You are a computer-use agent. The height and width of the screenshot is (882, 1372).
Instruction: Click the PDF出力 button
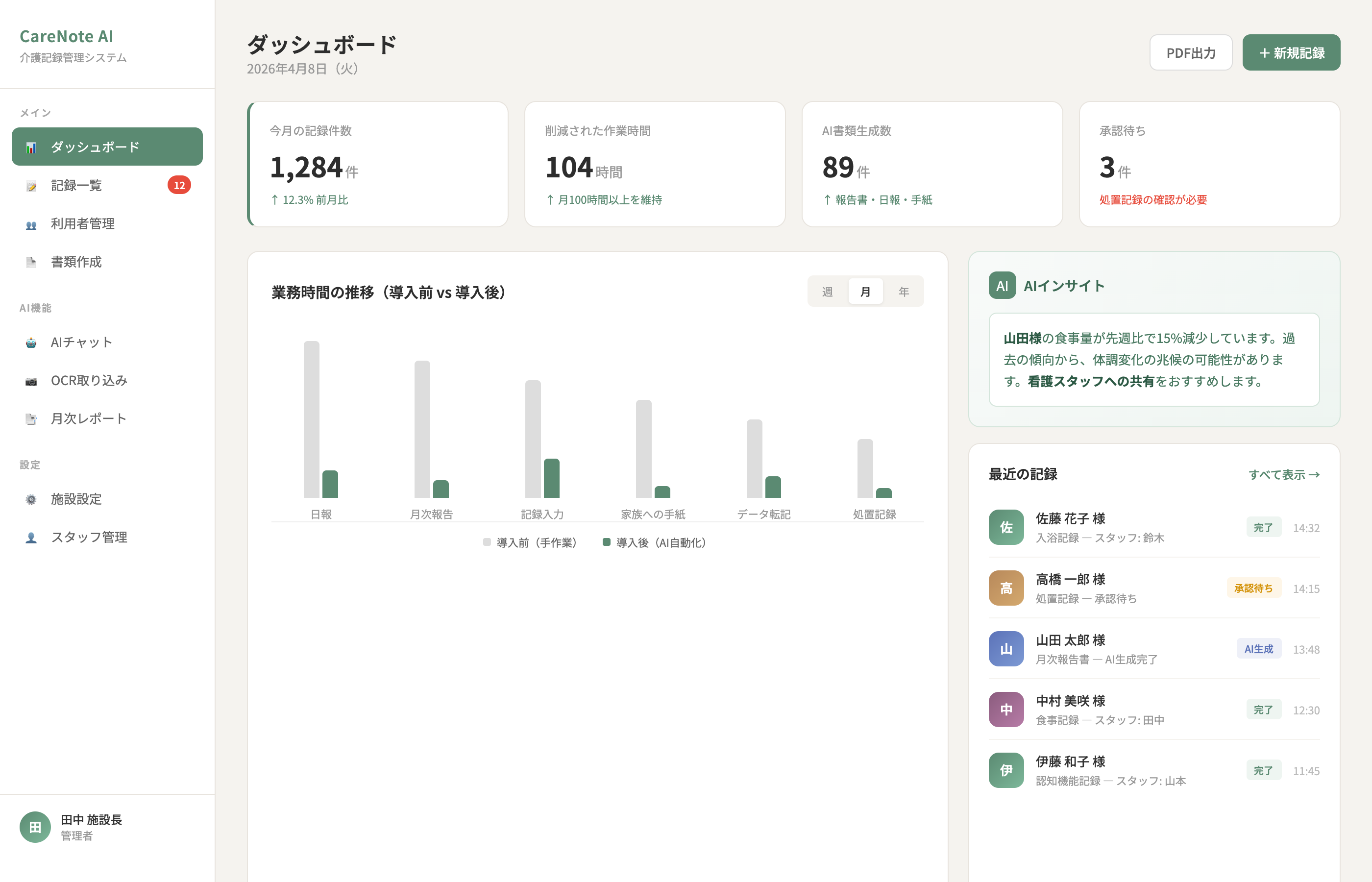click(x=1191, y=53)
